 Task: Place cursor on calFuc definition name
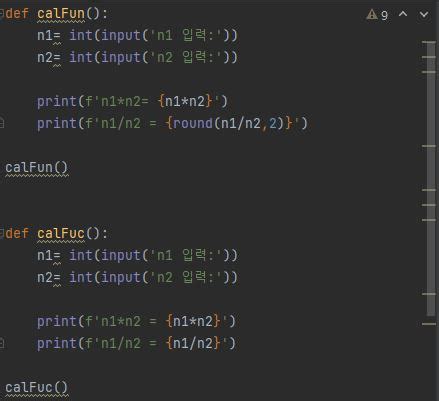61,233
